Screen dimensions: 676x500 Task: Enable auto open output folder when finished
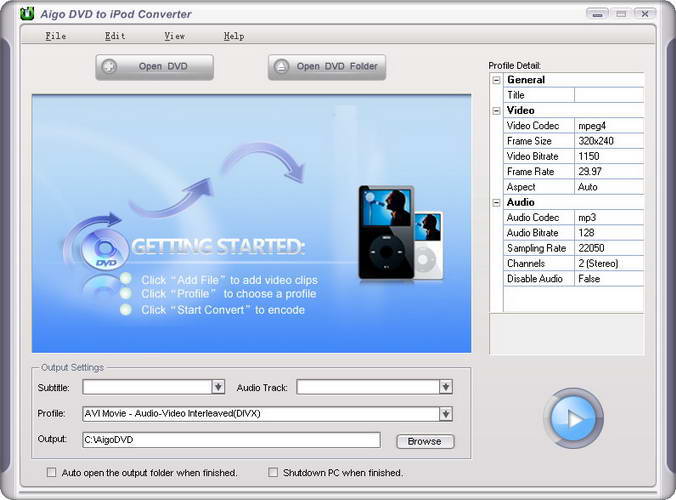point(51,472)
